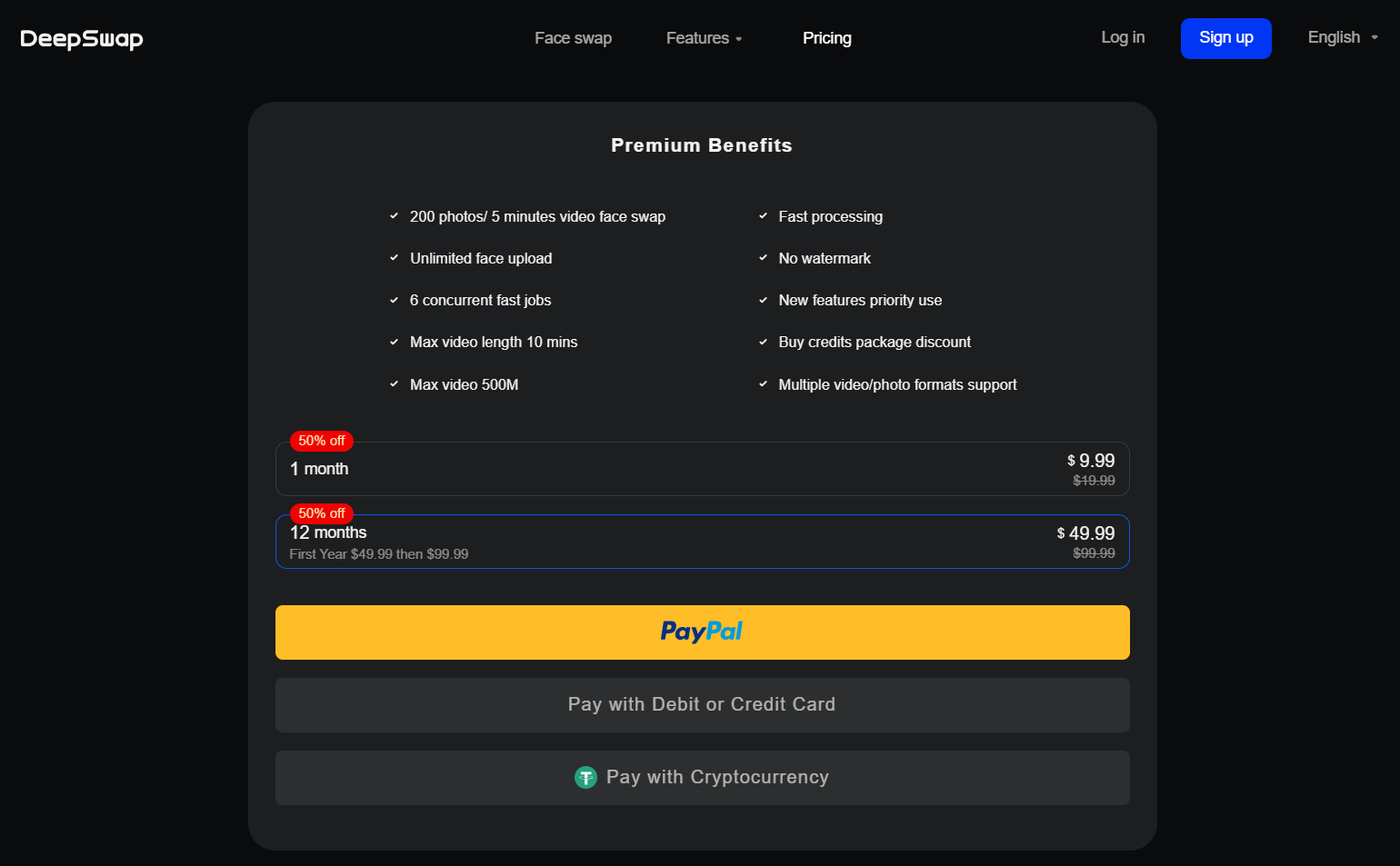Go to the Face swap page
This screenshot has height=866, width=1400.
573,38
